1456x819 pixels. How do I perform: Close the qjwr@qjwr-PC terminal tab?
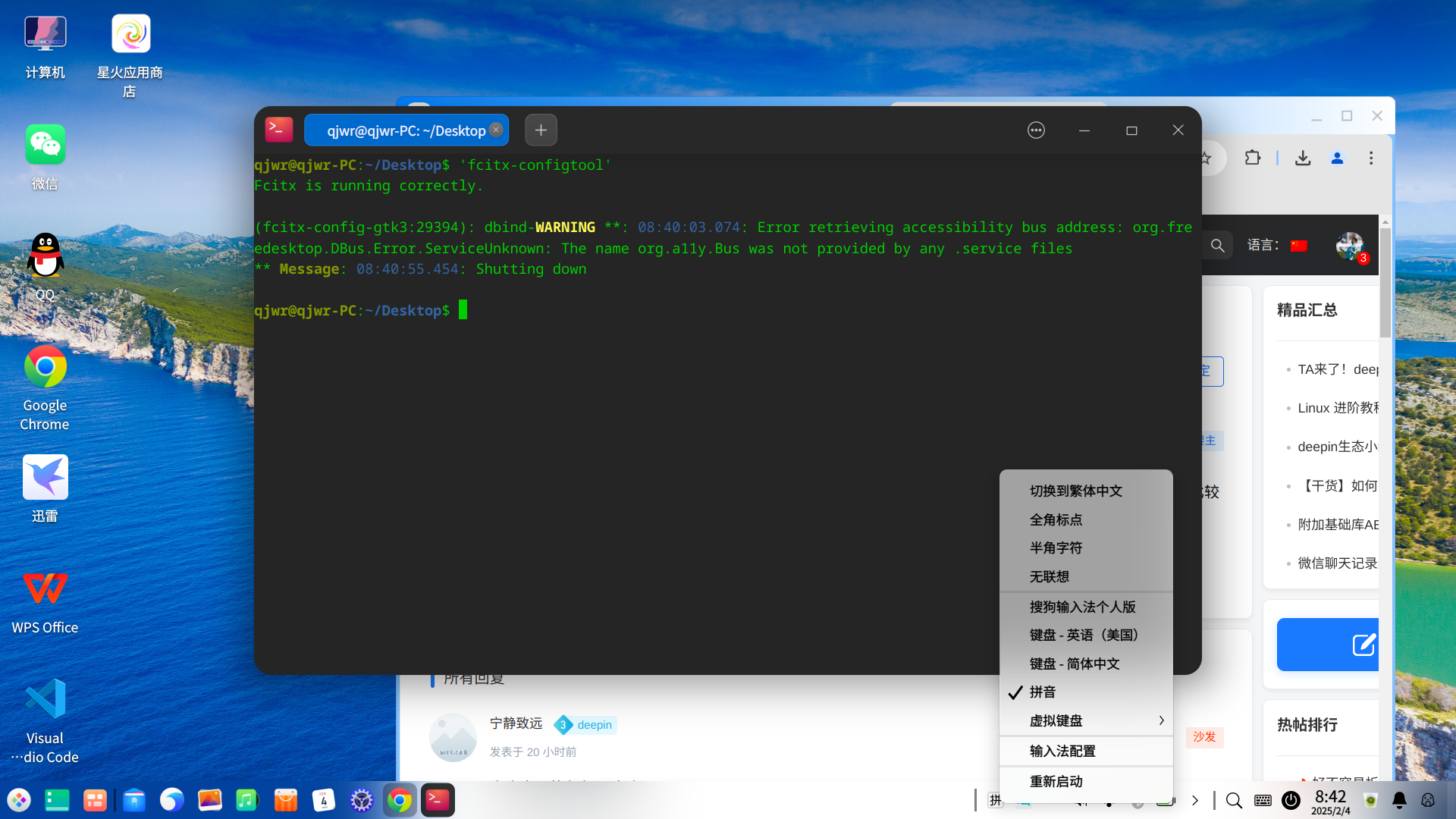[x=496, y=130]
